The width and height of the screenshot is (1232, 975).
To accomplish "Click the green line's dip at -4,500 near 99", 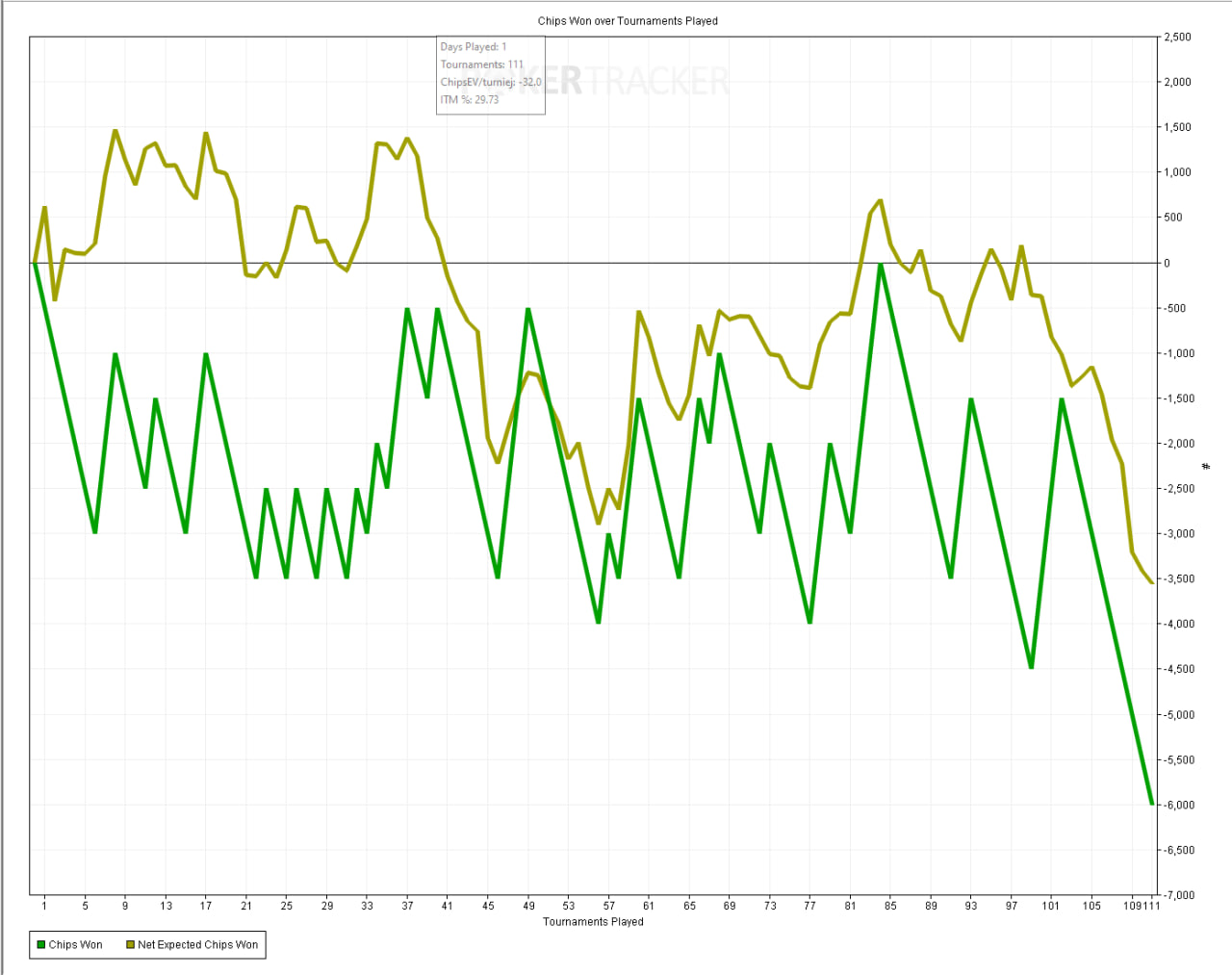I will (1031, 667).
